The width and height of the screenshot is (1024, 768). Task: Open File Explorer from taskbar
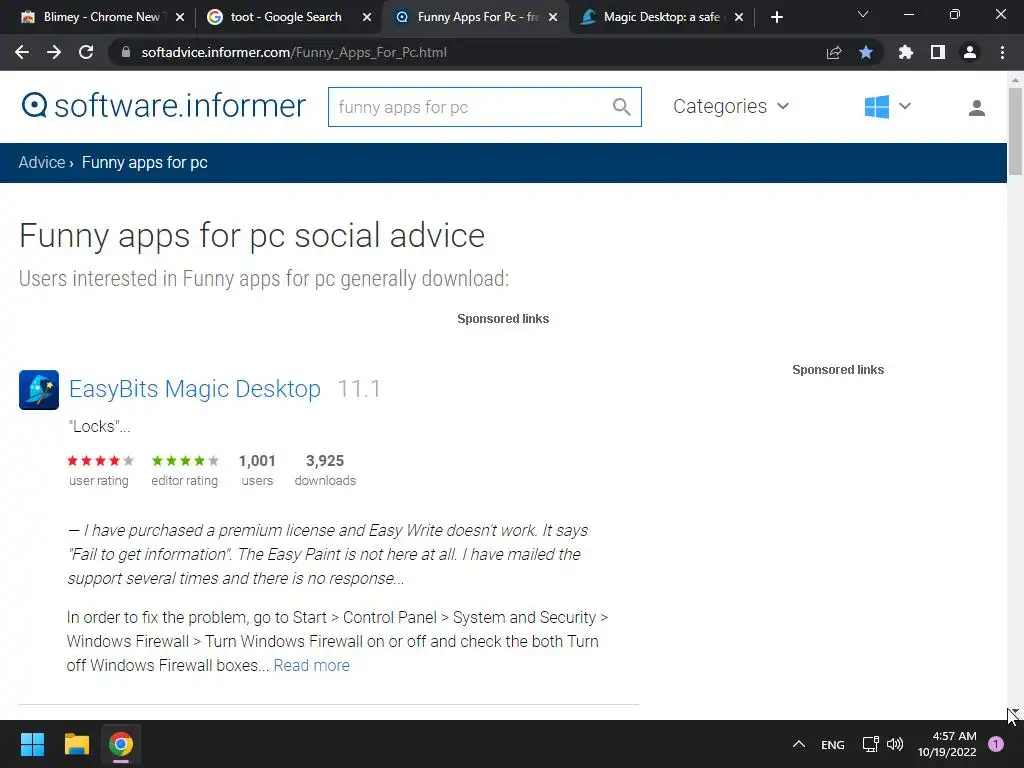pyautogui.click(x=76, y=744)
